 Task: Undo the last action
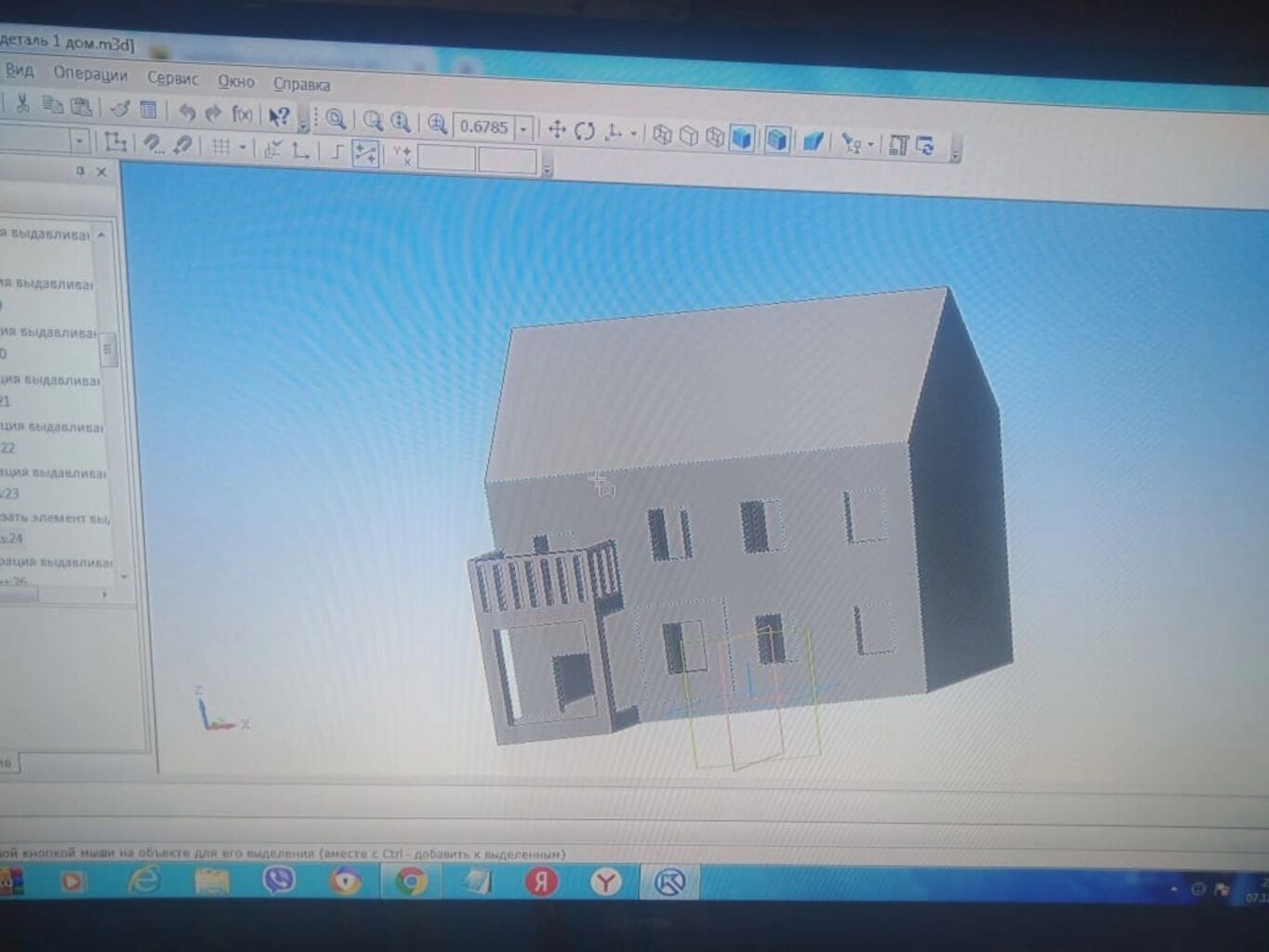coord(186,112)
